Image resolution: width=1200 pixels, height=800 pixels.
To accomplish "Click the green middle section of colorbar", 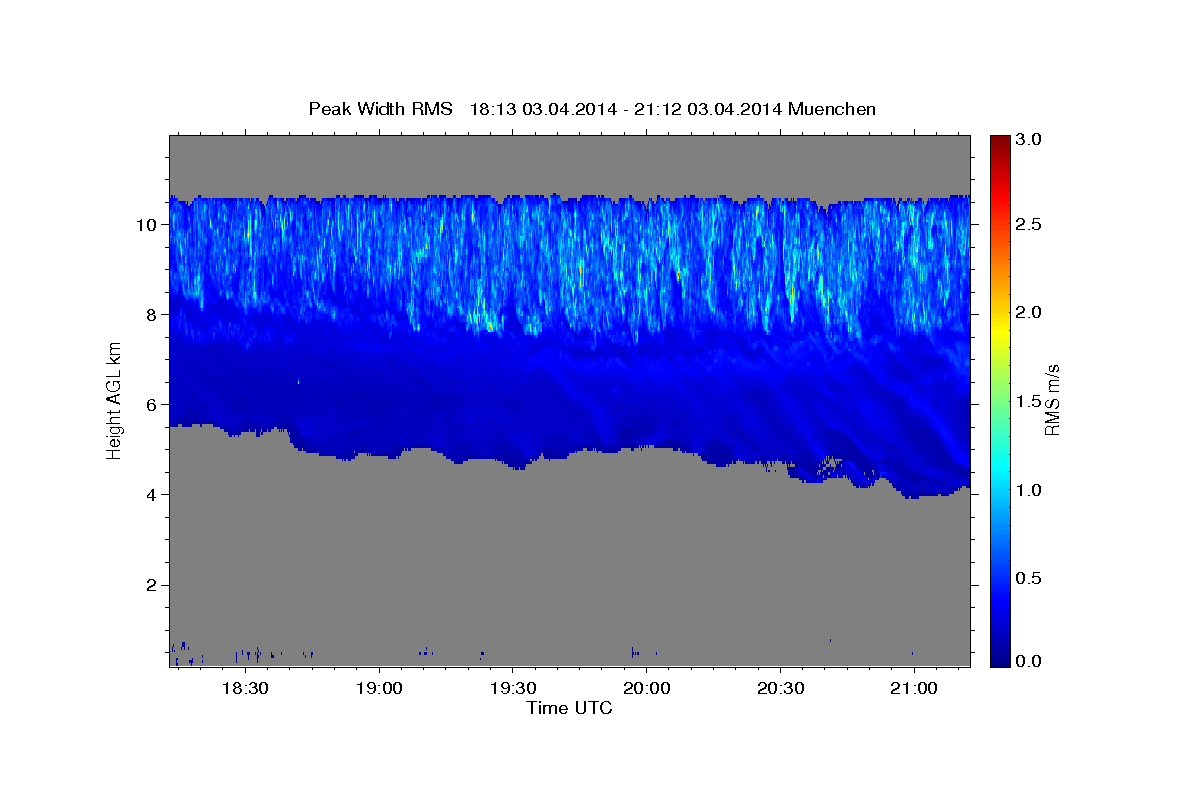I will click(x=999, y=400).
